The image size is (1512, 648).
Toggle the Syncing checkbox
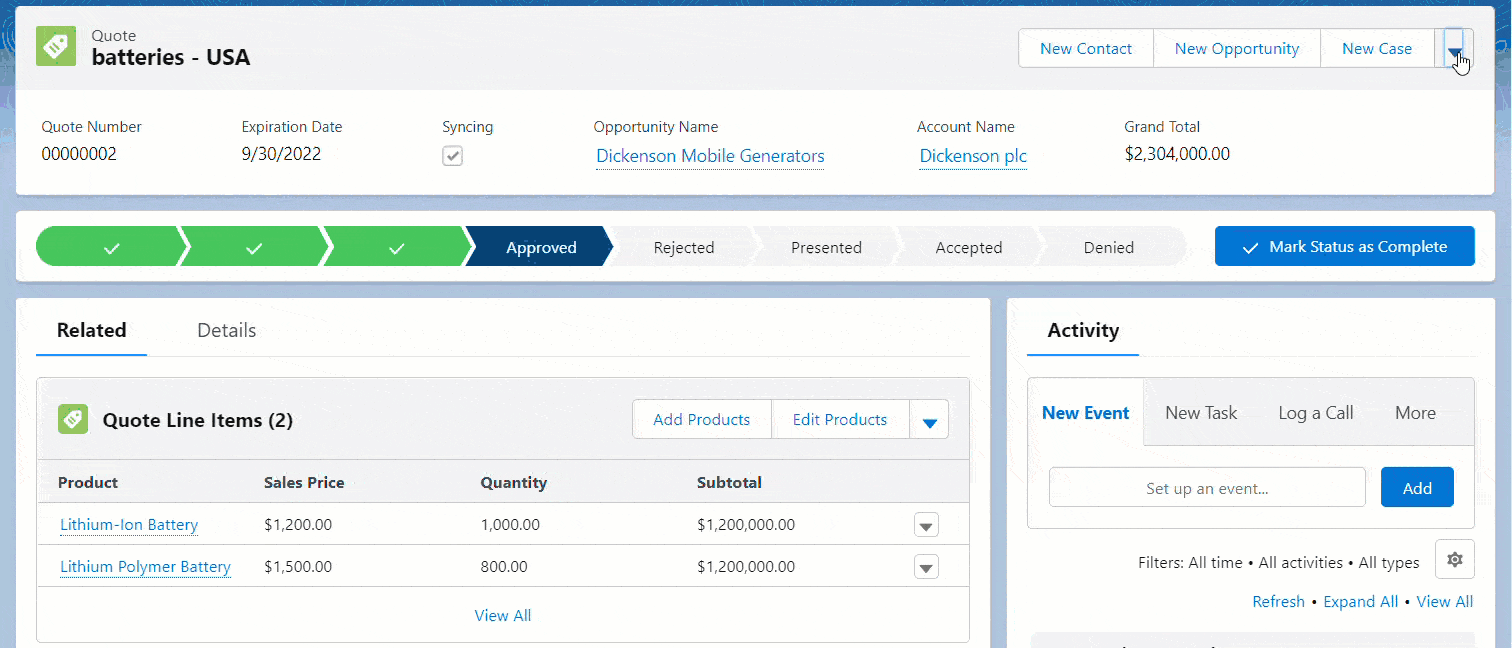tap(452, 156)
